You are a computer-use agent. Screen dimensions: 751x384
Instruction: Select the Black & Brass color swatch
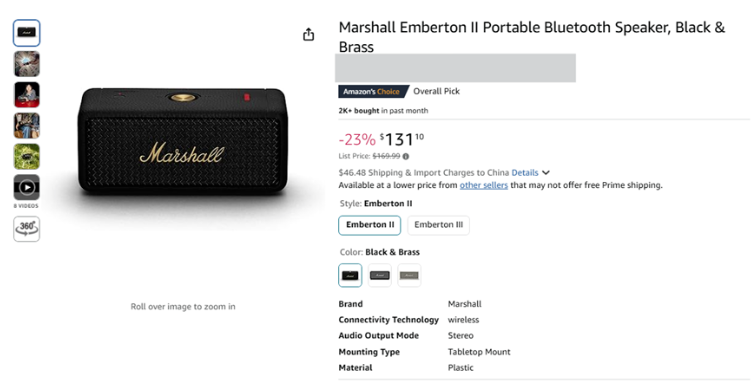(x=350, y=275)
